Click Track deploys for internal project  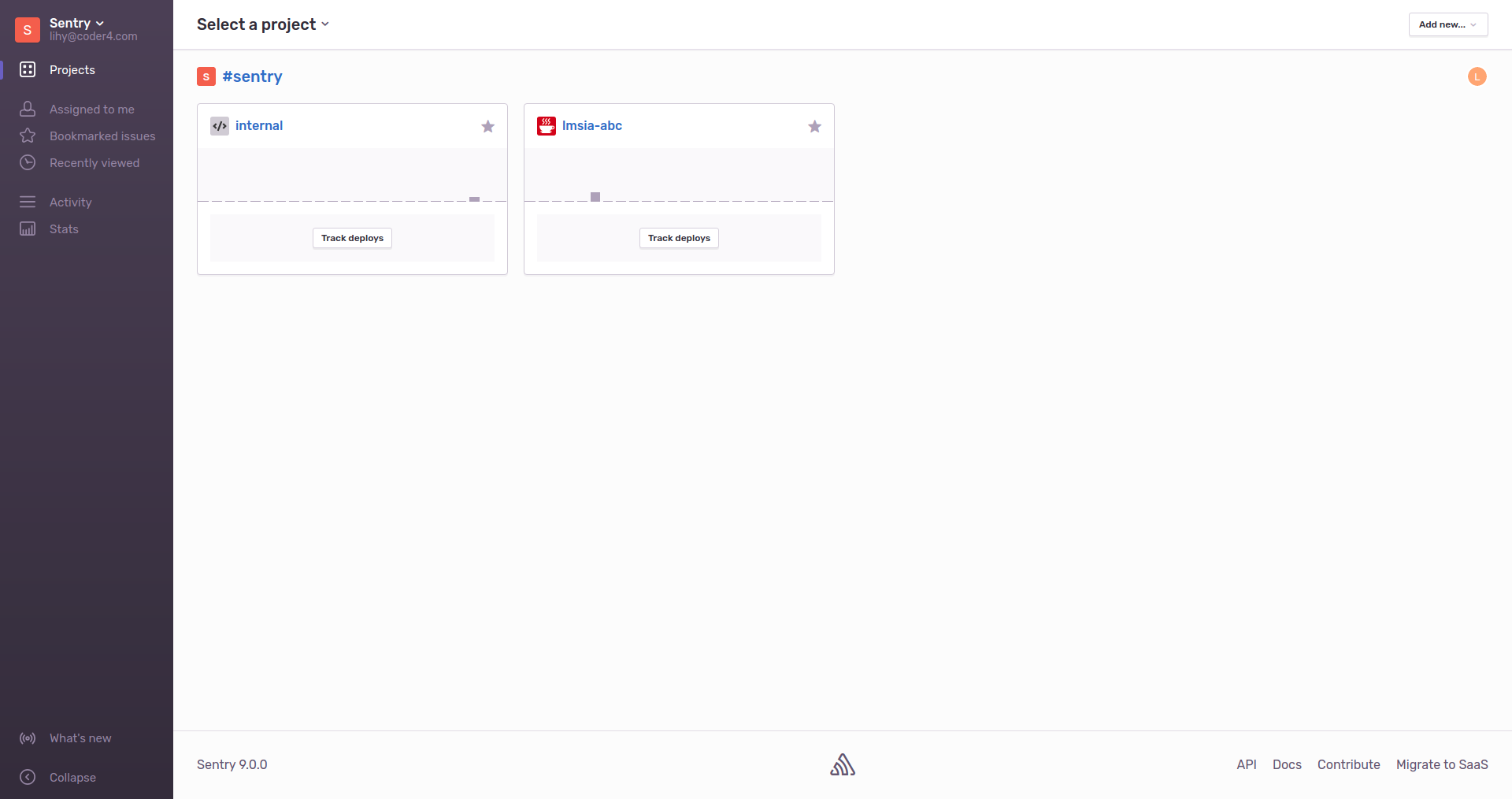352,238
